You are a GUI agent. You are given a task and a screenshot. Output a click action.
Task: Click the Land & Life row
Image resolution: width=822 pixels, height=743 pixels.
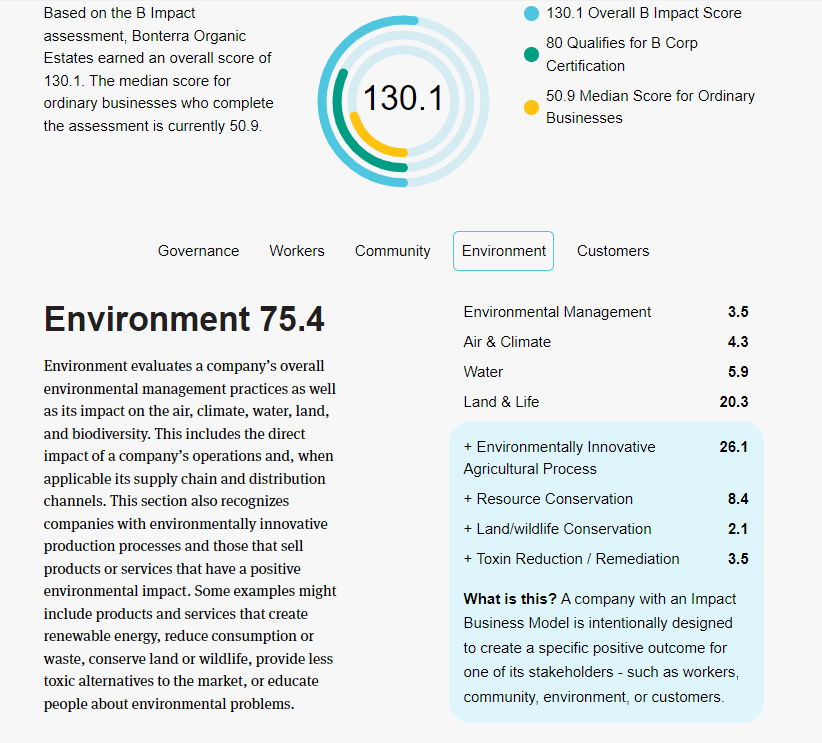point(605,402)
